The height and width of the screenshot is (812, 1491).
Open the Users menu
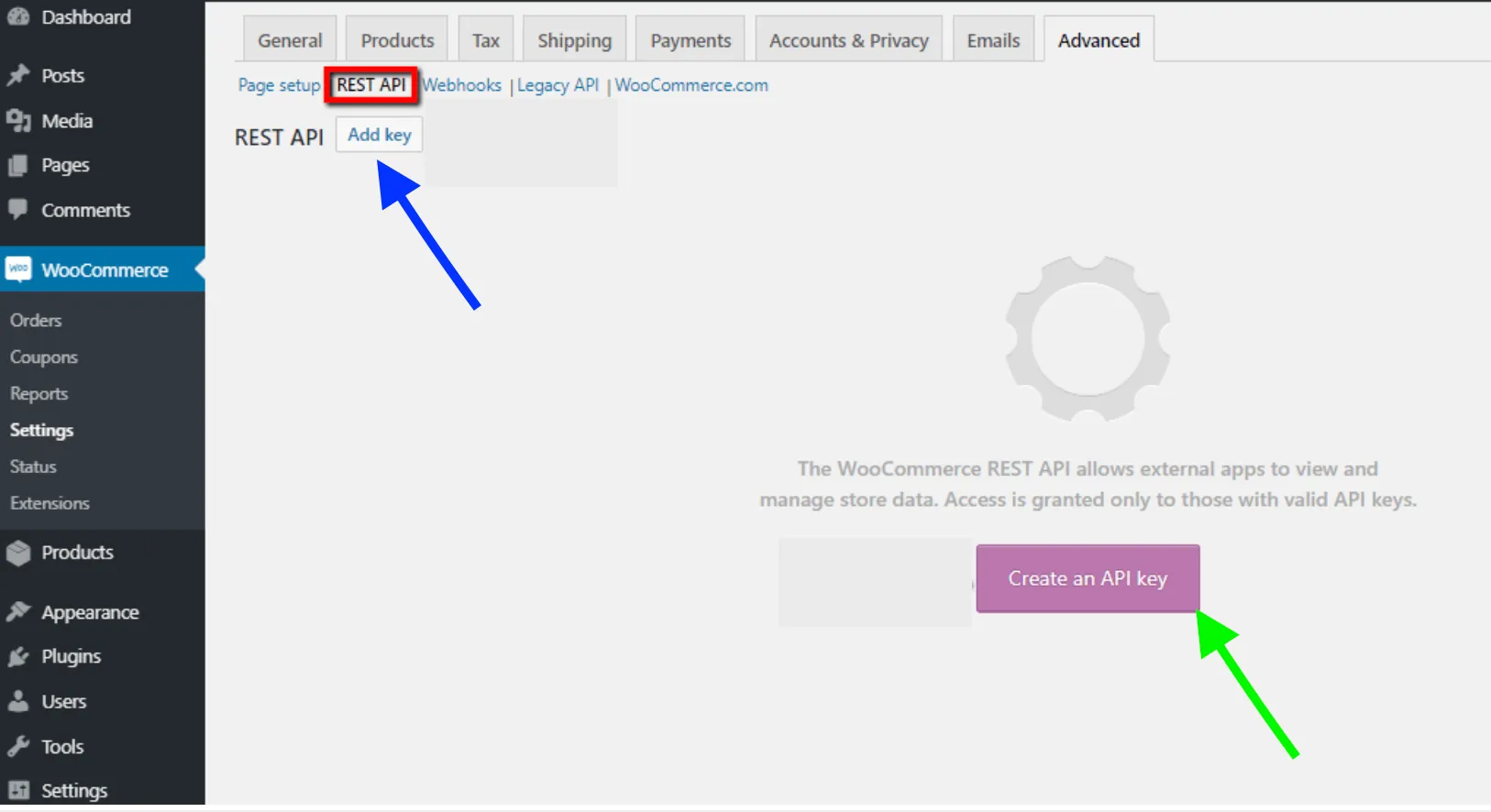pyautogui.click(x=63, y=701)
